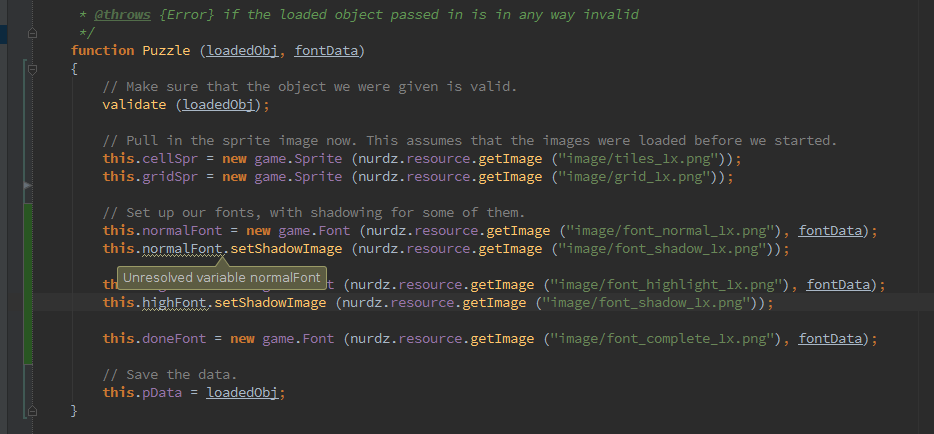This screenshot has height=434, width=934.
Task: Place cursor on the Puzzle function name
Action: click(x=166, y=51)
